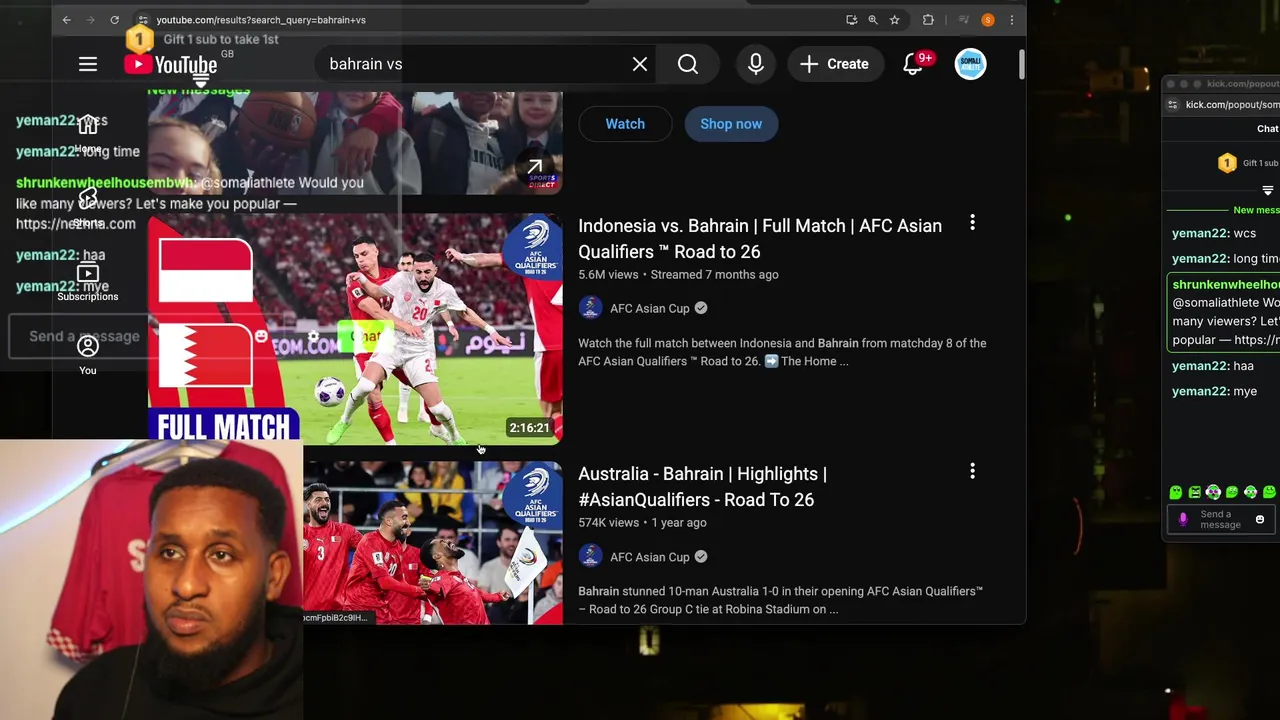Click the install app icon in address bar

[x=851, y=20]
